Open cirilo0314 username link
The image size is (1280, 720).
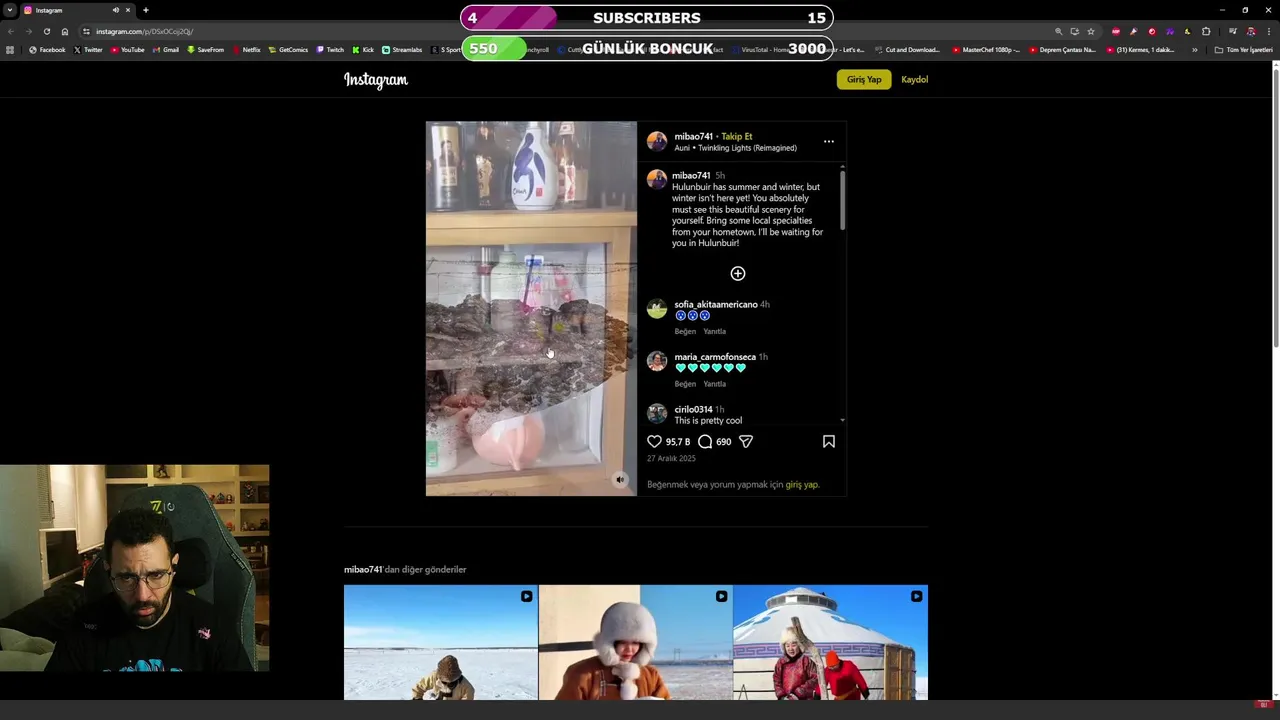693,409
